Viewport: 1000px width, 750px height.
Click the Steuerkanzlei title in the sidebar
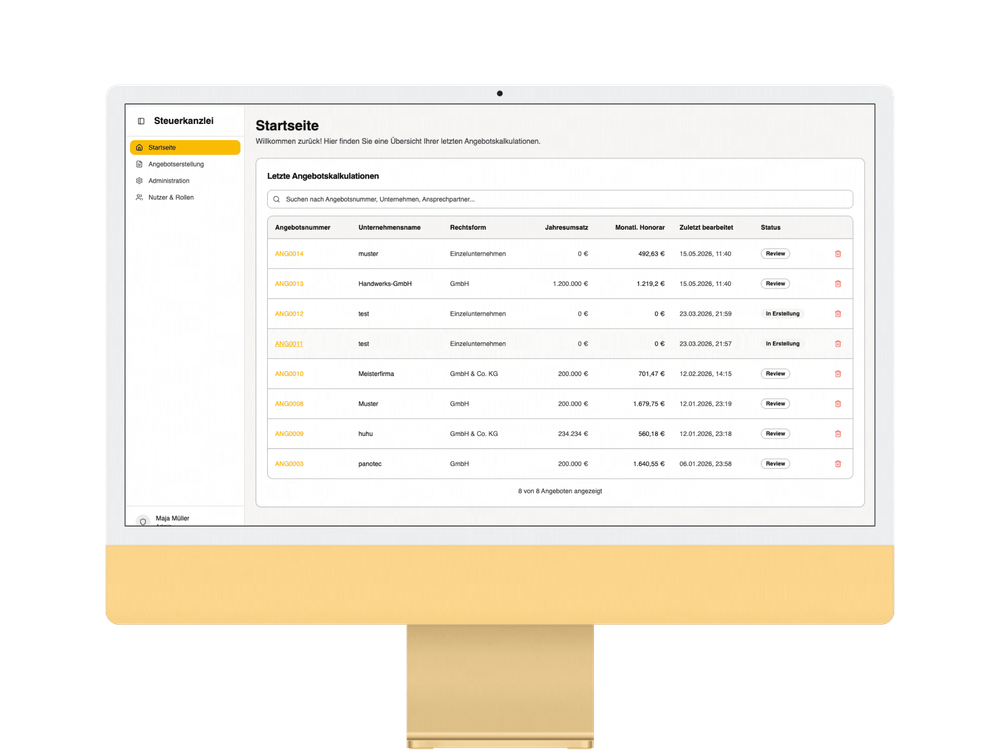(x=184, y=121)
